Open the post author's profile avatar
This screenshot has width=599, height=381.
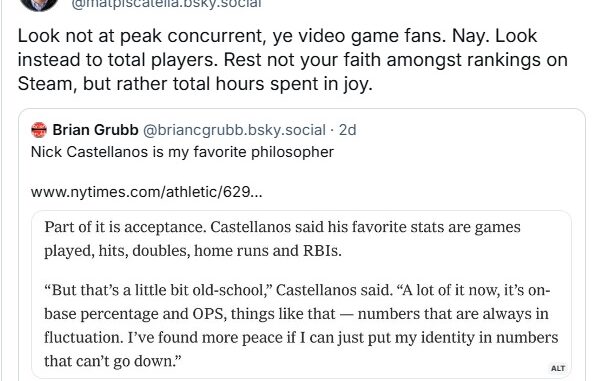(39, 4)
